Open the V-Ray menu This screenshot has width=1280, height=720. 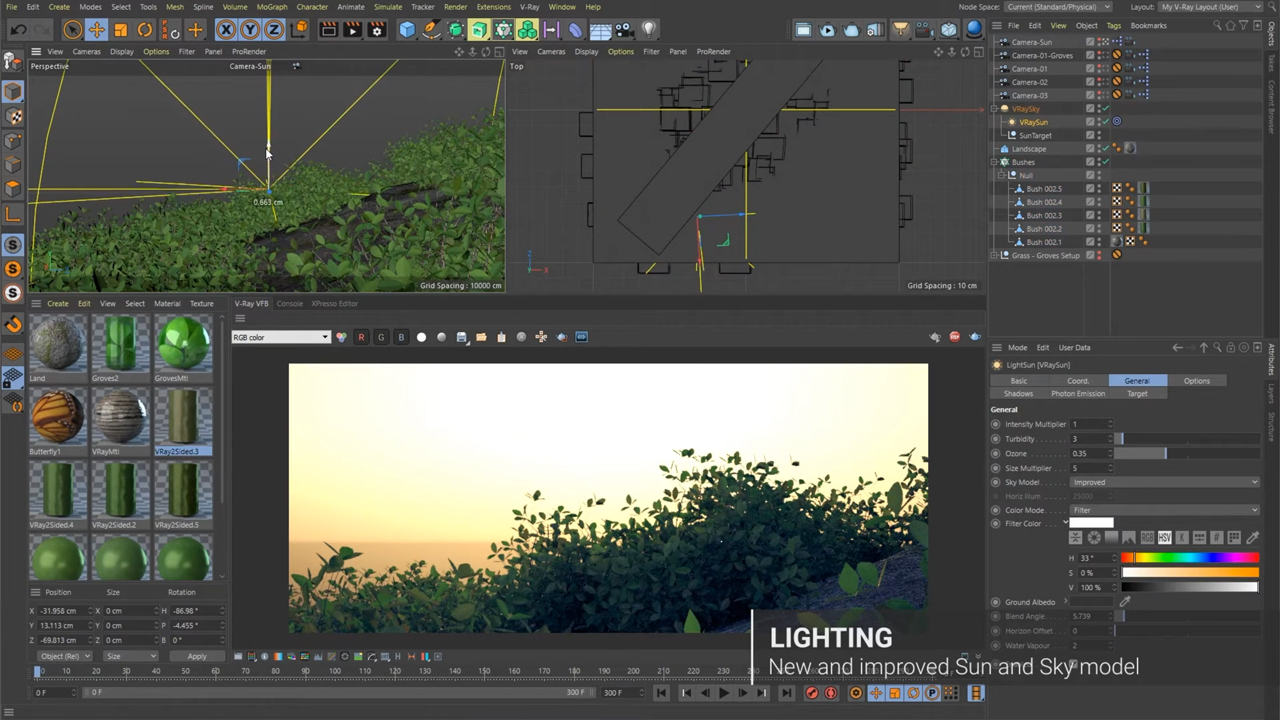[529, 7]
